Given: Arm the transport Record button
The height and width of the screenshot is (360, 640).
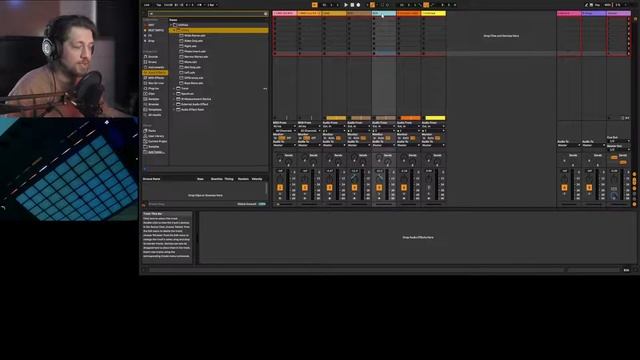Looking at the screenshot, I should [358, 5].
